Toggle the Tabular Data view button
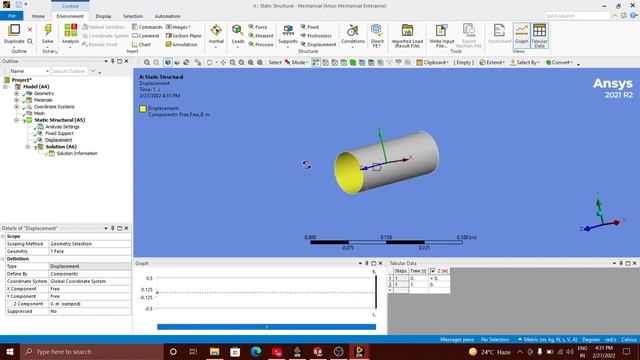 pos(539,35)
